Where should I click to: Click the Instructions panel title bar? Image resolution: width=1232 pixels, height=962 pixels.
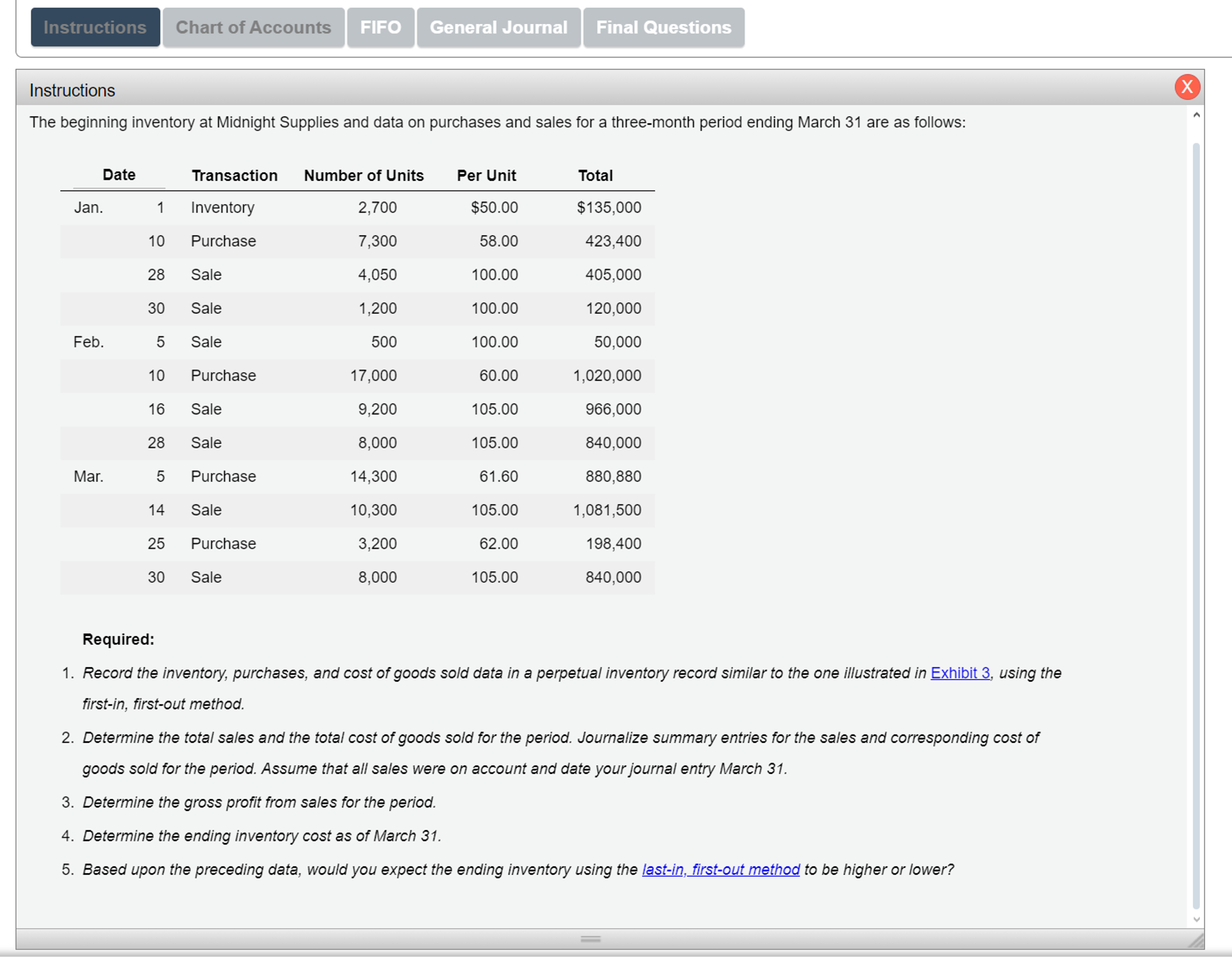coord(575,90)
